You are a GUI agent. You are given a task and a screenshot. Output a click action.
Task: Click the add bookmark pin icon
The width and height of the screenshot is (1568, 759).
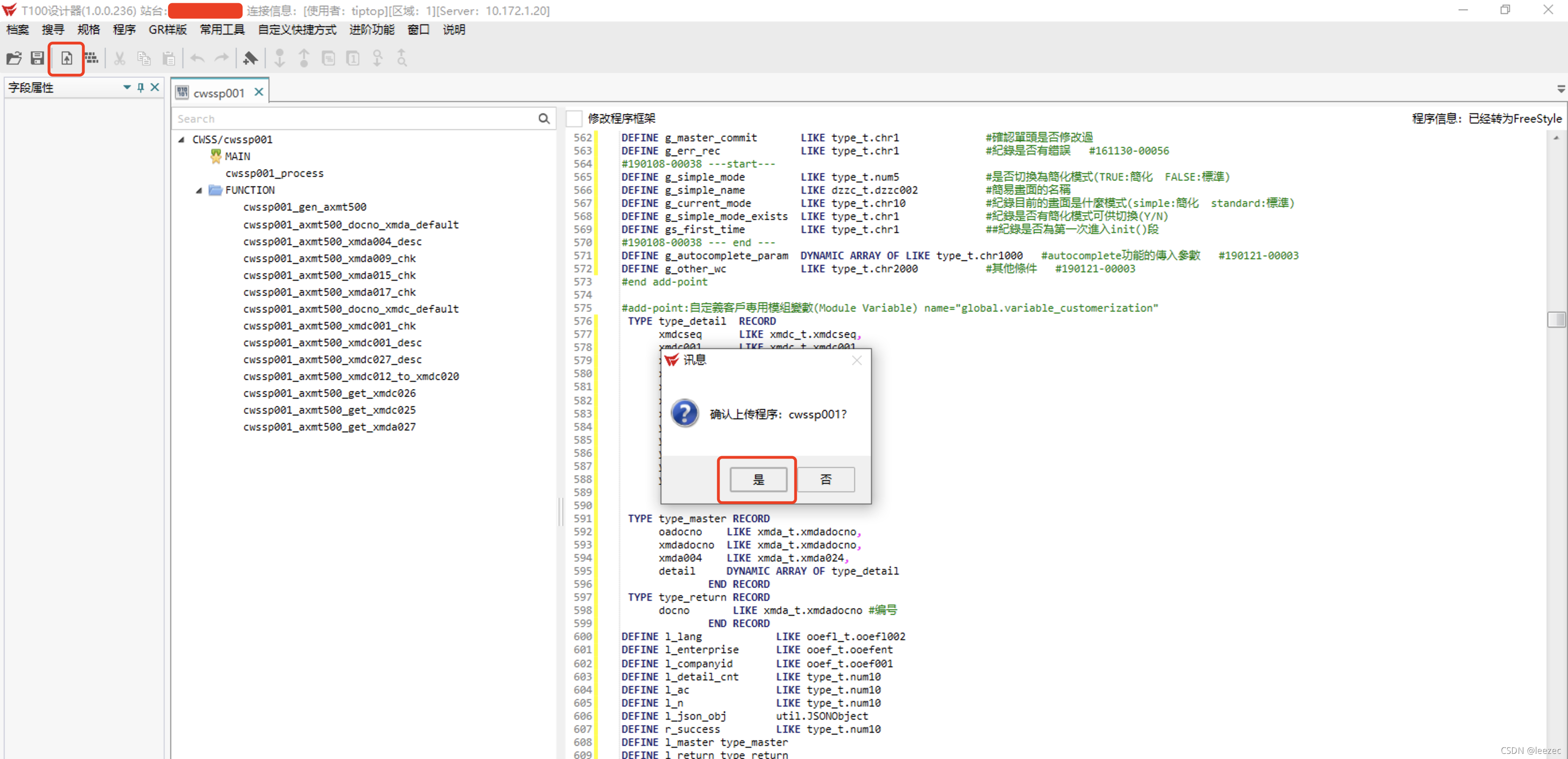pyautogui.click(x=250, y=58)
